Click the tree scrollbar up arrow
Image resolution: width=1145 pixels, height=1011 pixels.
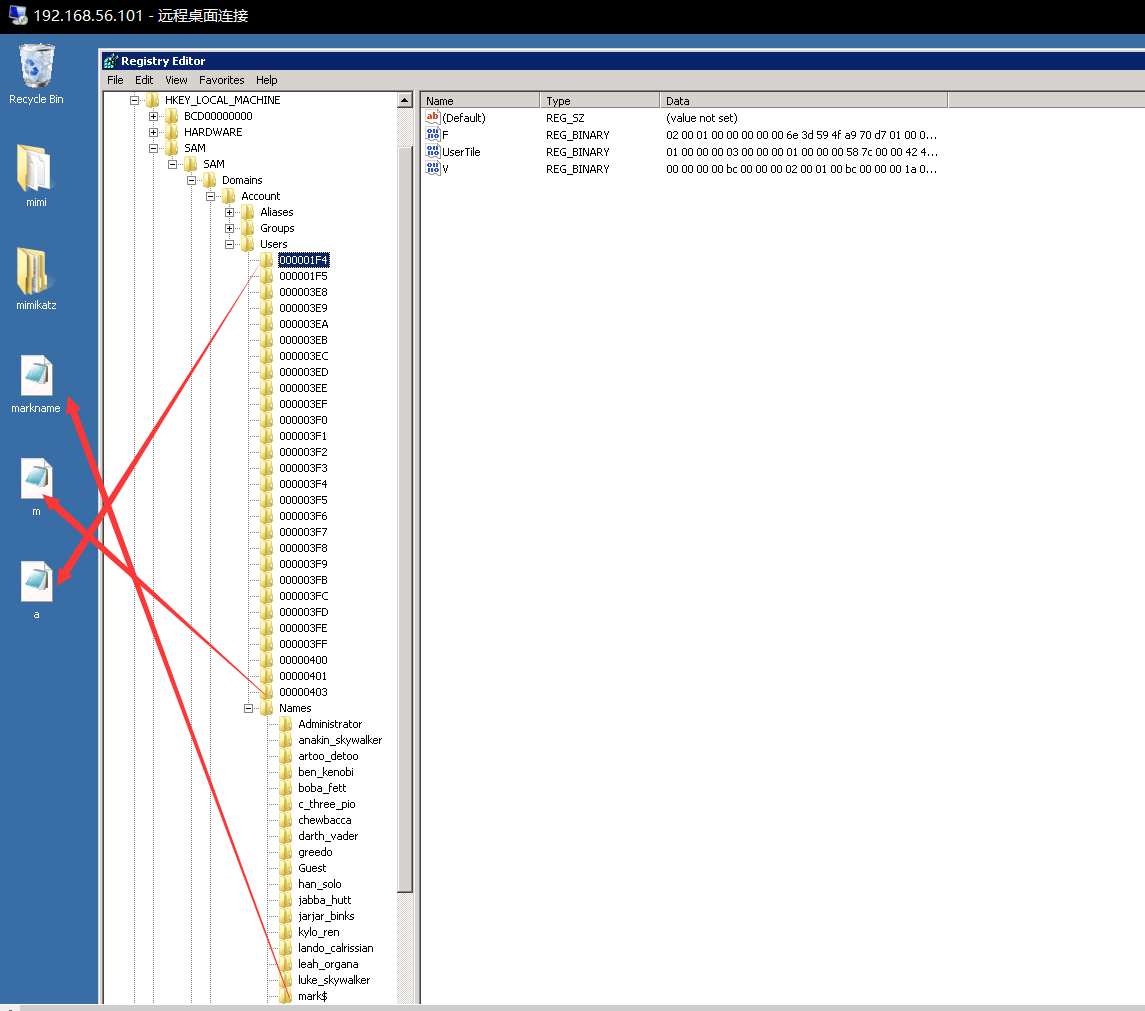point(405,100)
